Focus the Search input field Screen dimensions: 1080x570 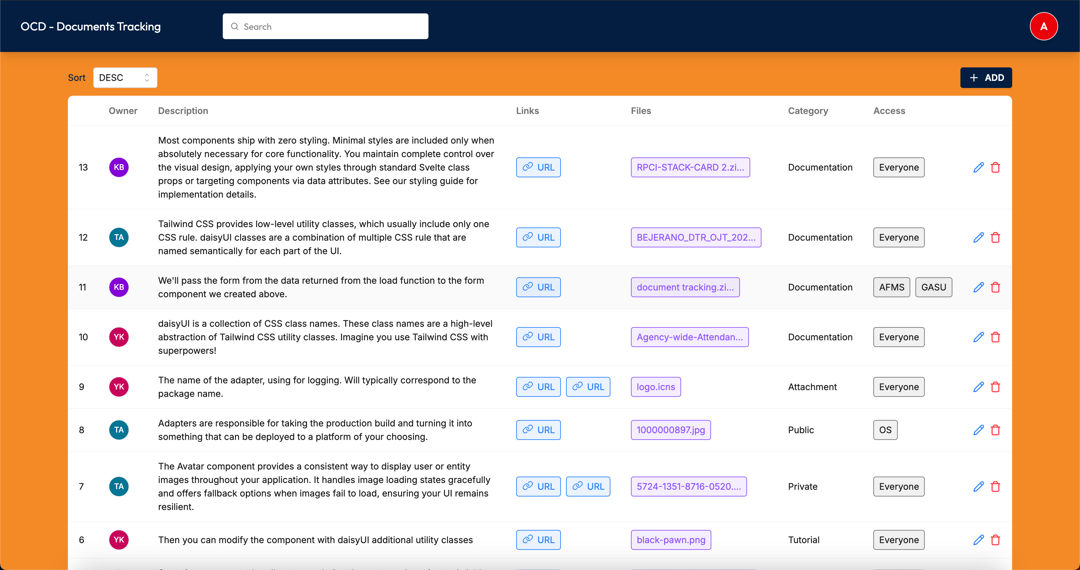coord(325,26)
